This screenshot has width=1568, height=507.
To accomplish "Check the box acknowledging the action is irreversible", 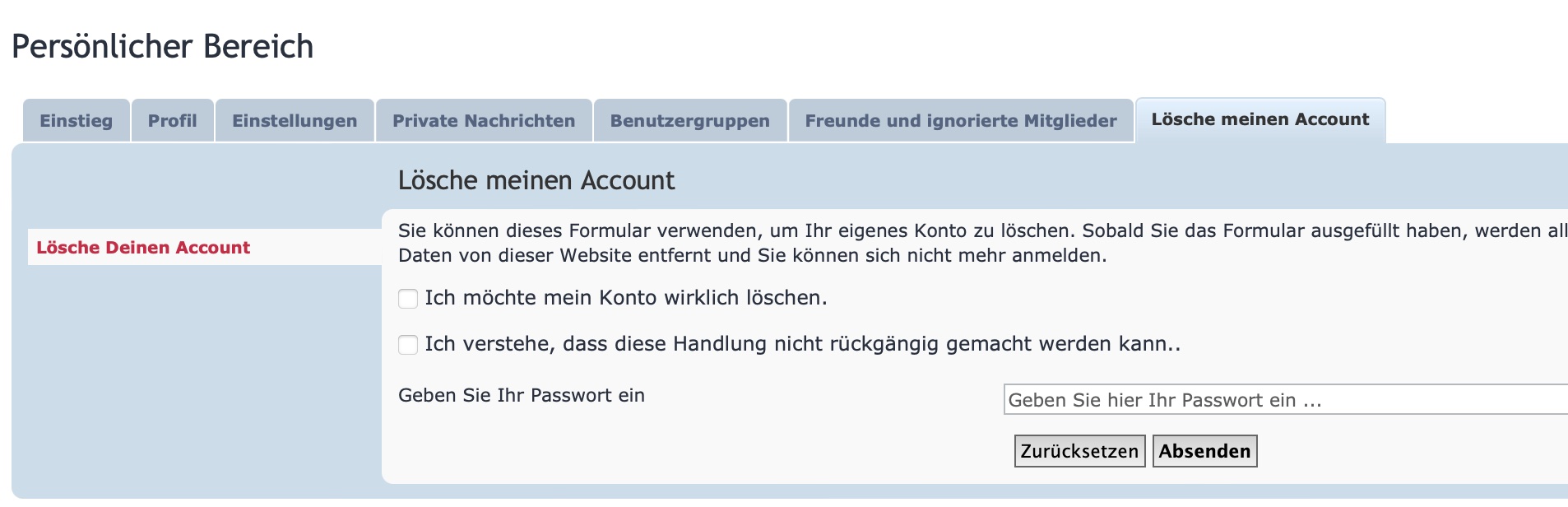I will (x=408, y=345).
